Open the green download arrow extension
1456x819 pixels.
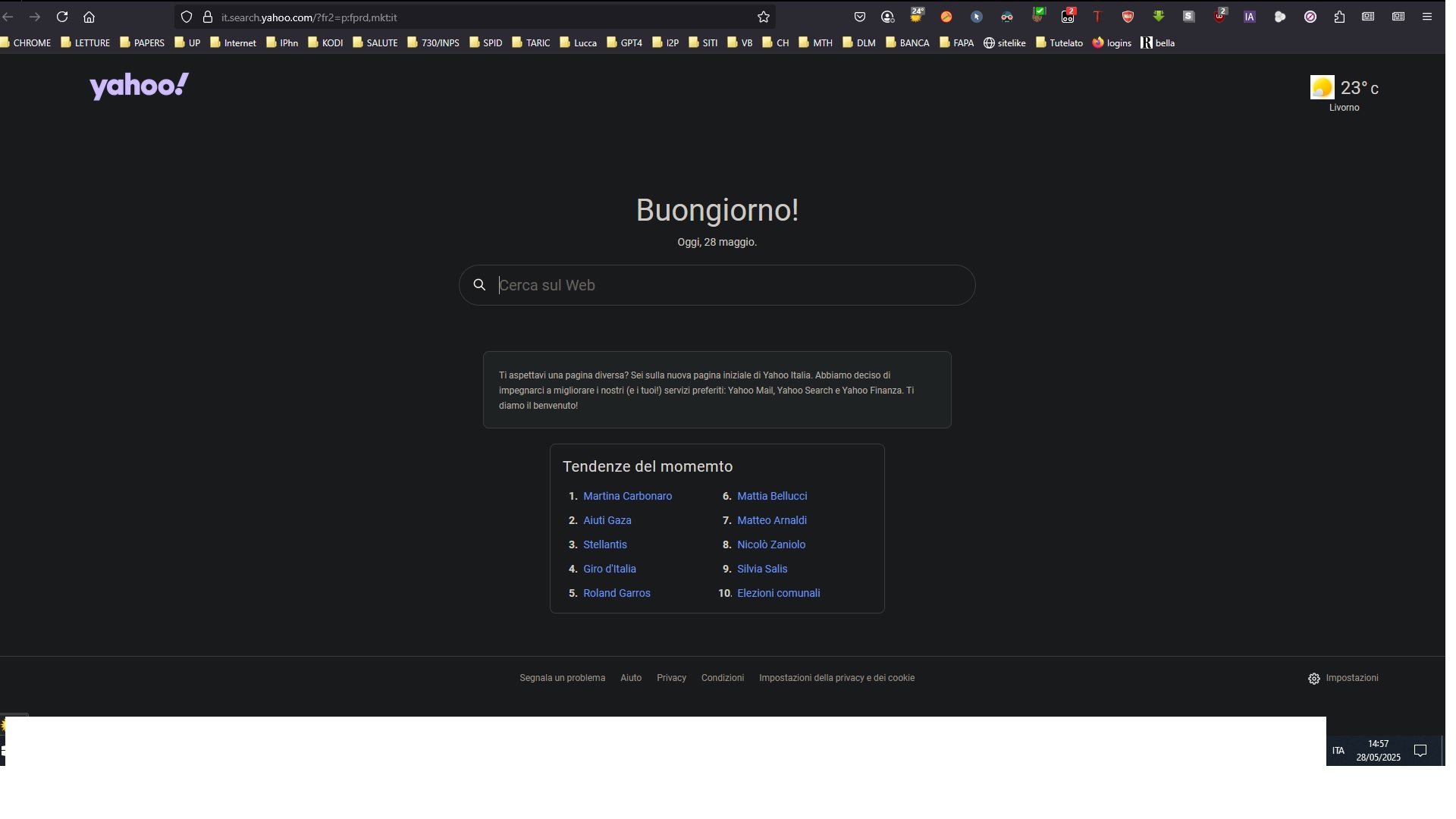(x=1158, y=17)
